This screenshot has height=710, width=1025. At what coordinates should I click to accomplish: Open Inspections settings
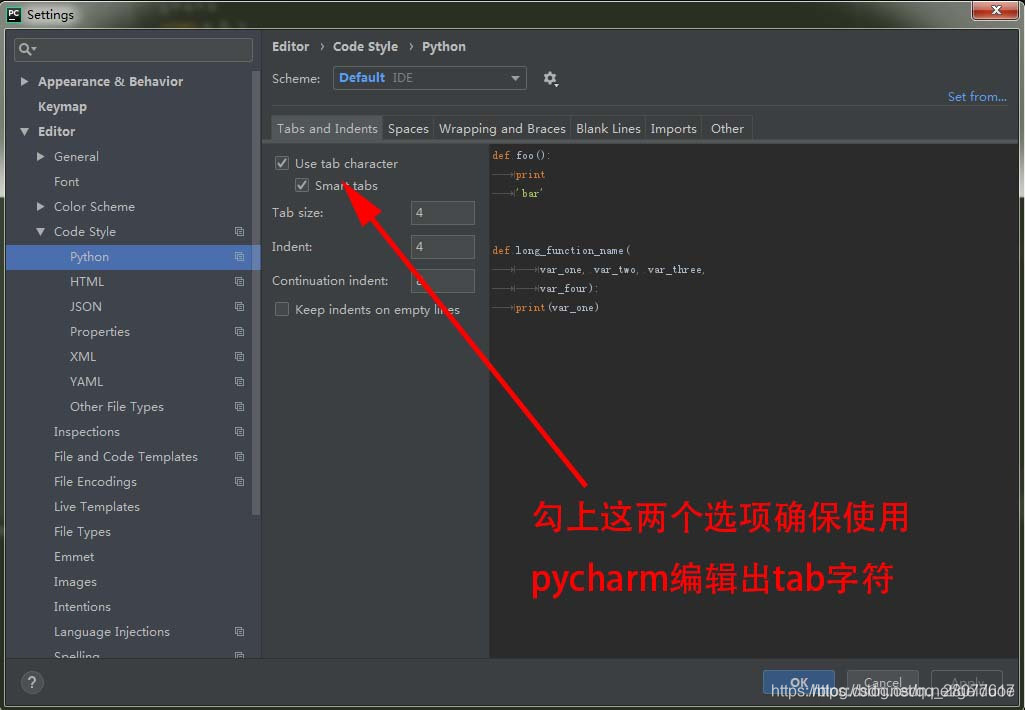tap(86, 431)
